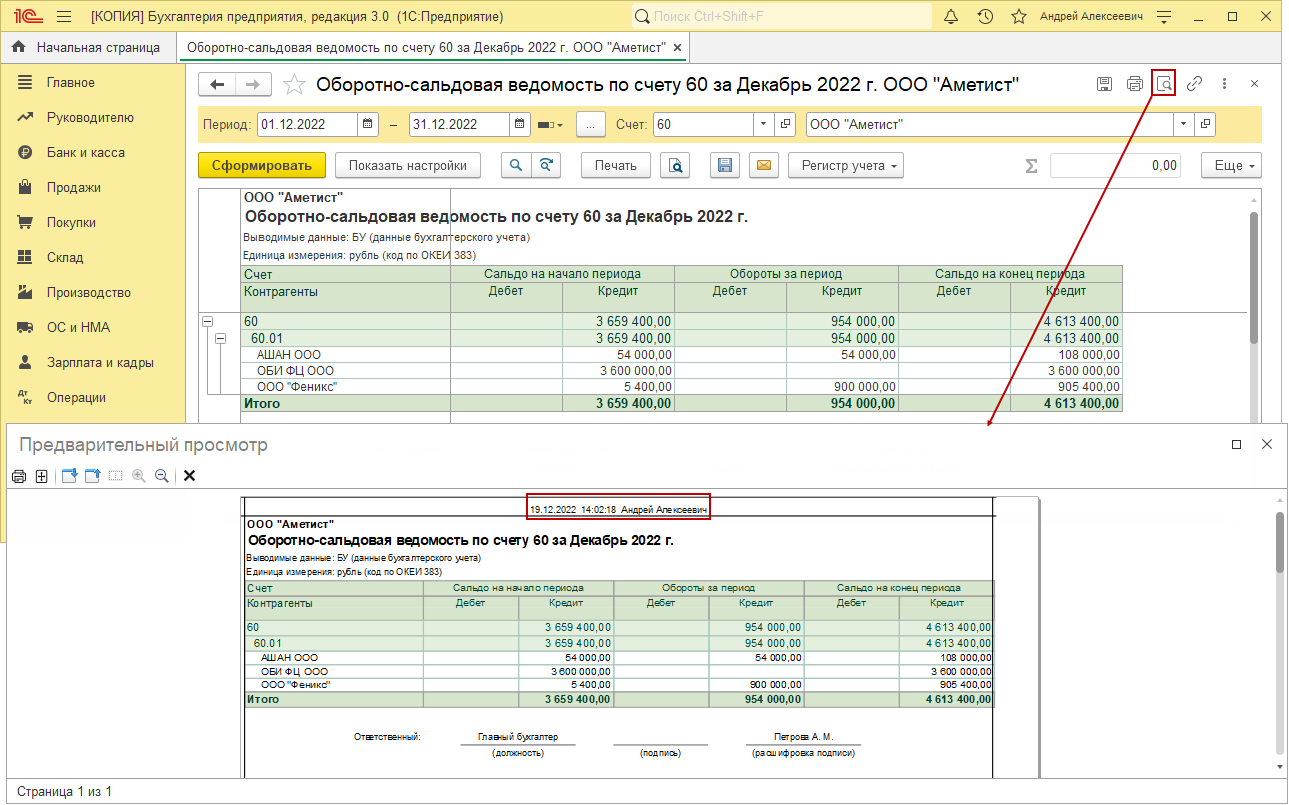Click Показать настройки button
1289x805 pixels.
coord(408,166)
